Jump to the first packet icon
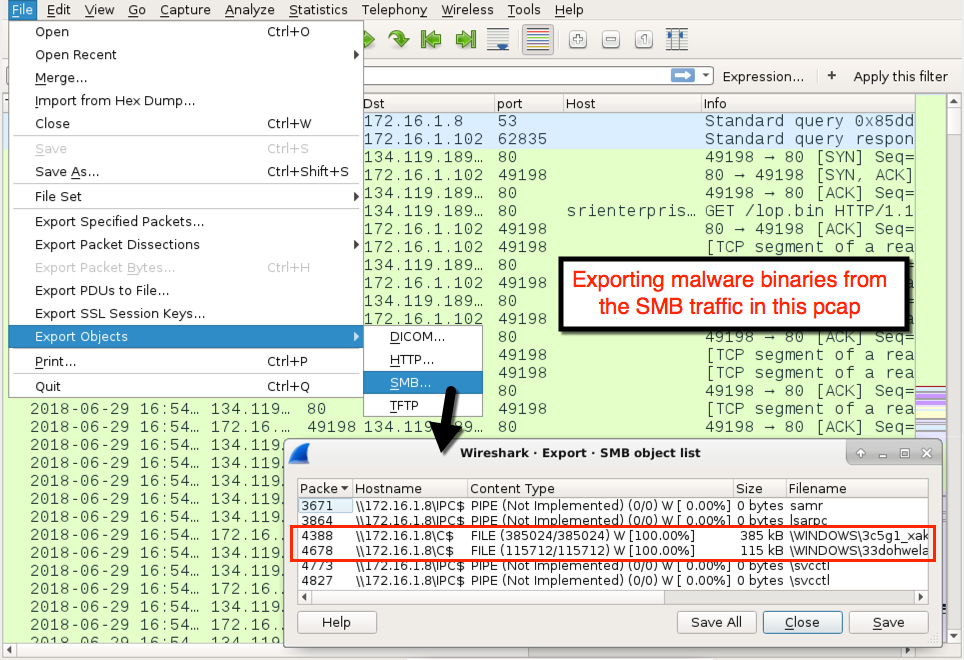This screenshot has width=964, height=660. pos(431,40)
